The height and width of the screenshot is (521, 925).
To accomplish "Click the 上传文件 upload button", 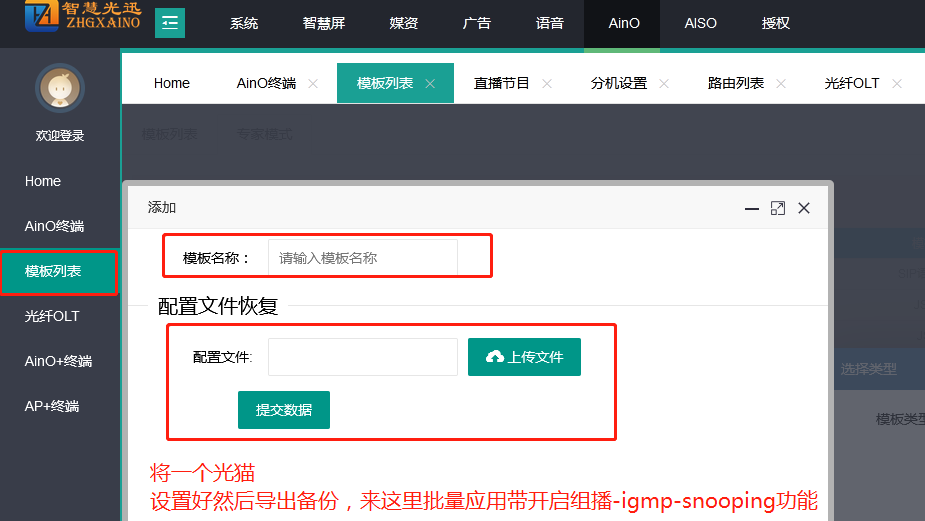I will pyautogui.click(x=524, y=357).
